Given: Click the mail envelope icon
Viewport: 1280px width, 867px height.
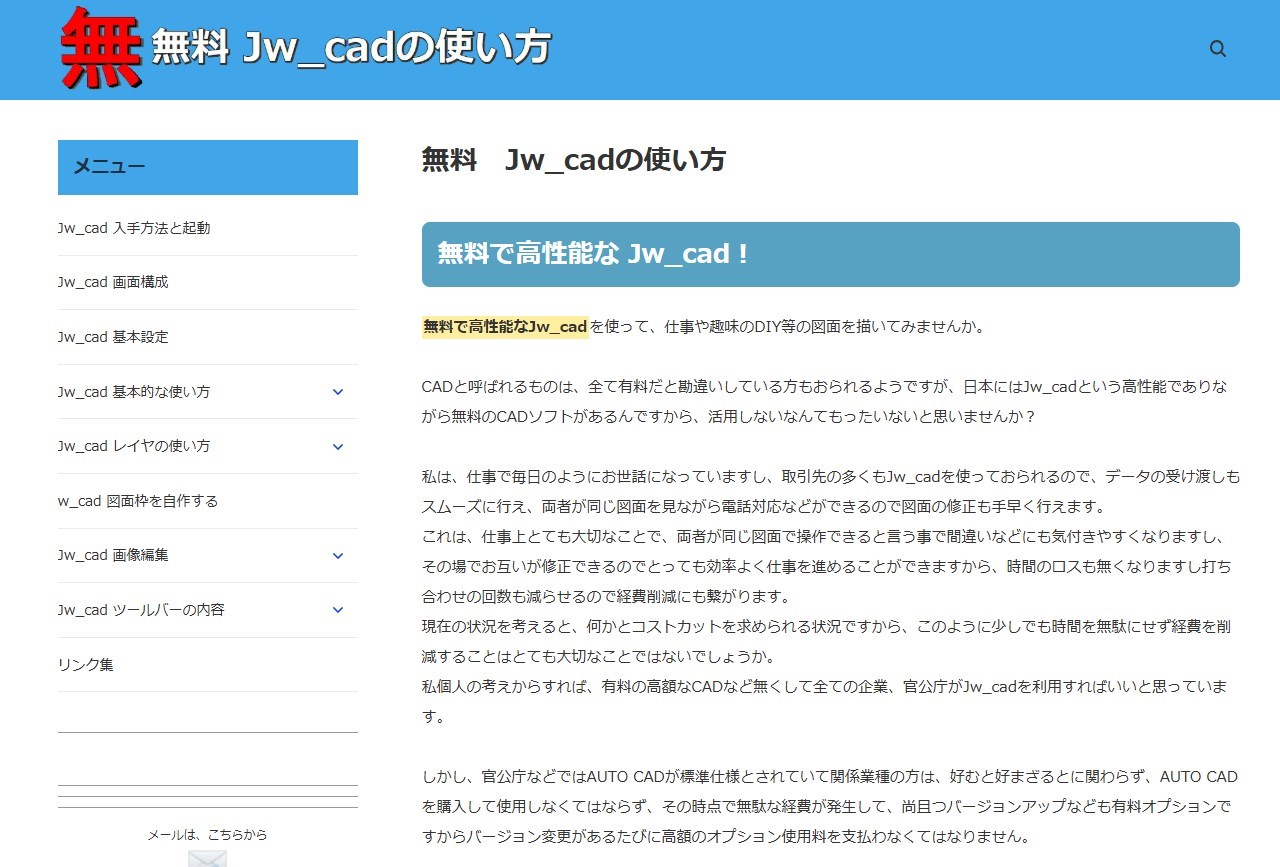Looking at the screenshot, I should 207,858.
